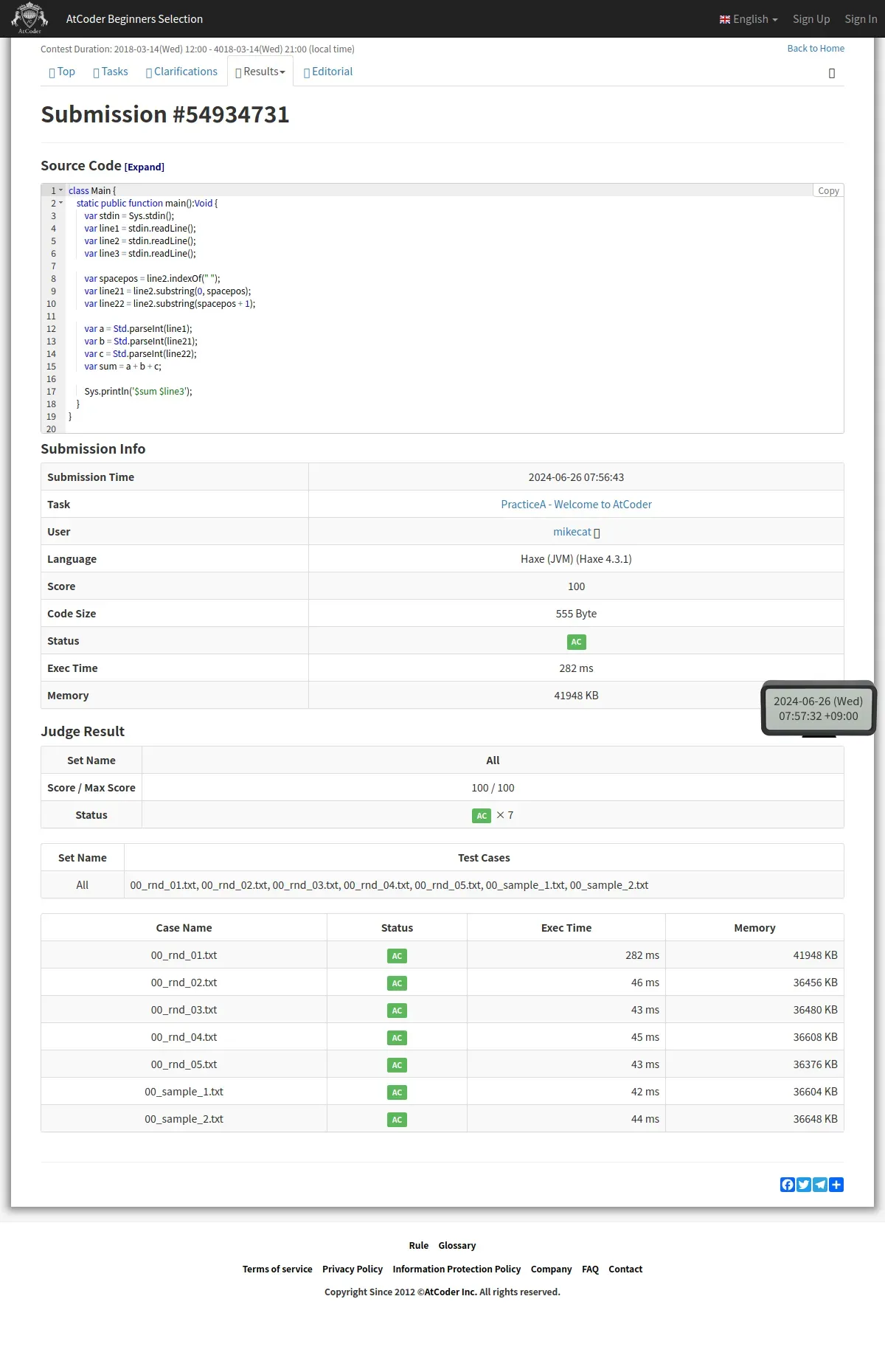The image size is (885, 1372).
Task: Open Terms of service link
Action: (277, 1269)
